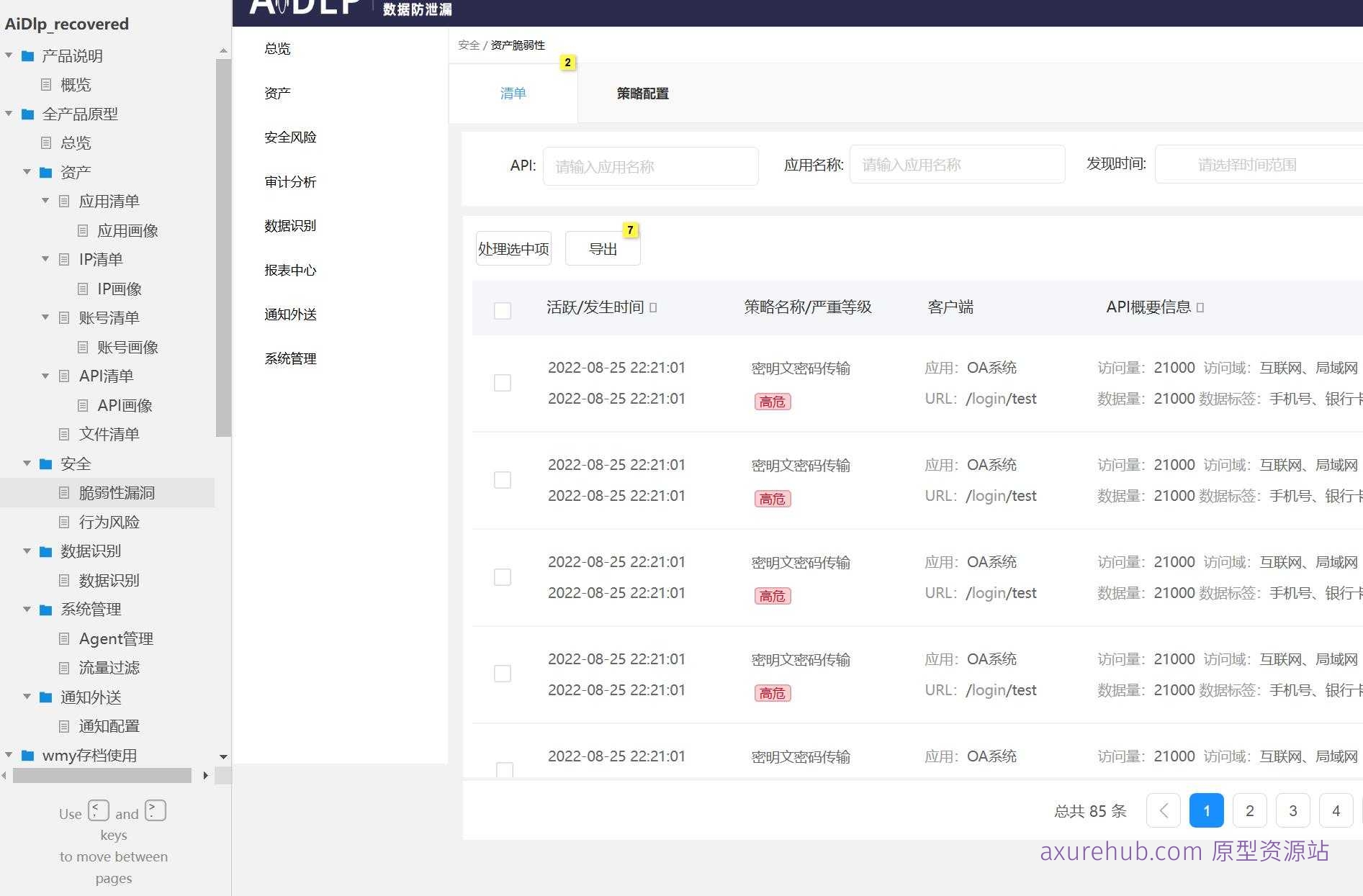Expand the wmy存档使用 folder
This screenshot has width=1363, height=896.
point(9,756)
